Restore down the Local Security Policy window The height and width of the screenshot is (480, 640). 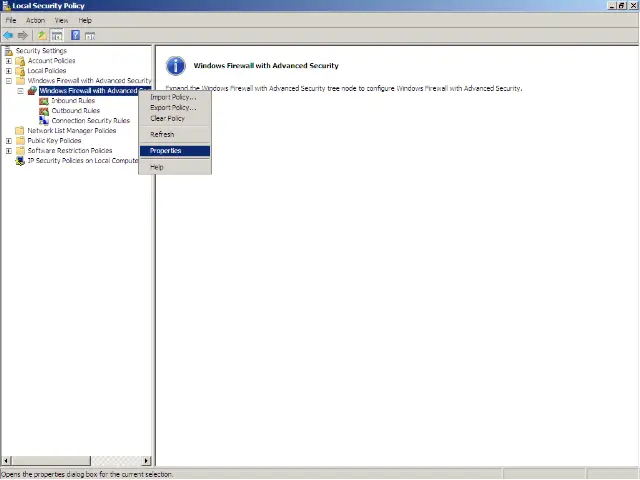click(622, 6)
